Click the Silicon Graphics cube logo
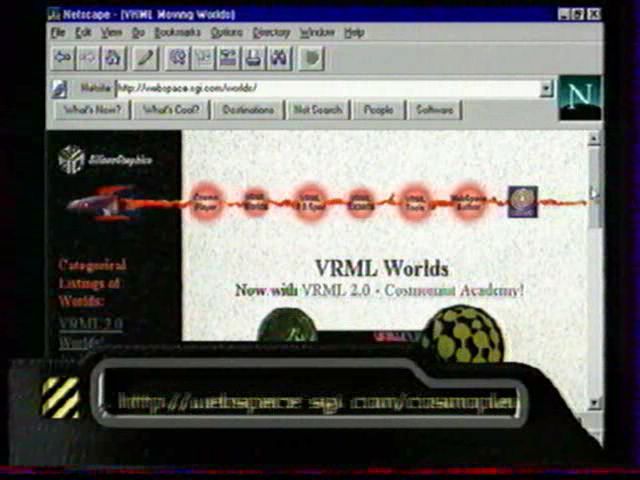 click(71, 159)
